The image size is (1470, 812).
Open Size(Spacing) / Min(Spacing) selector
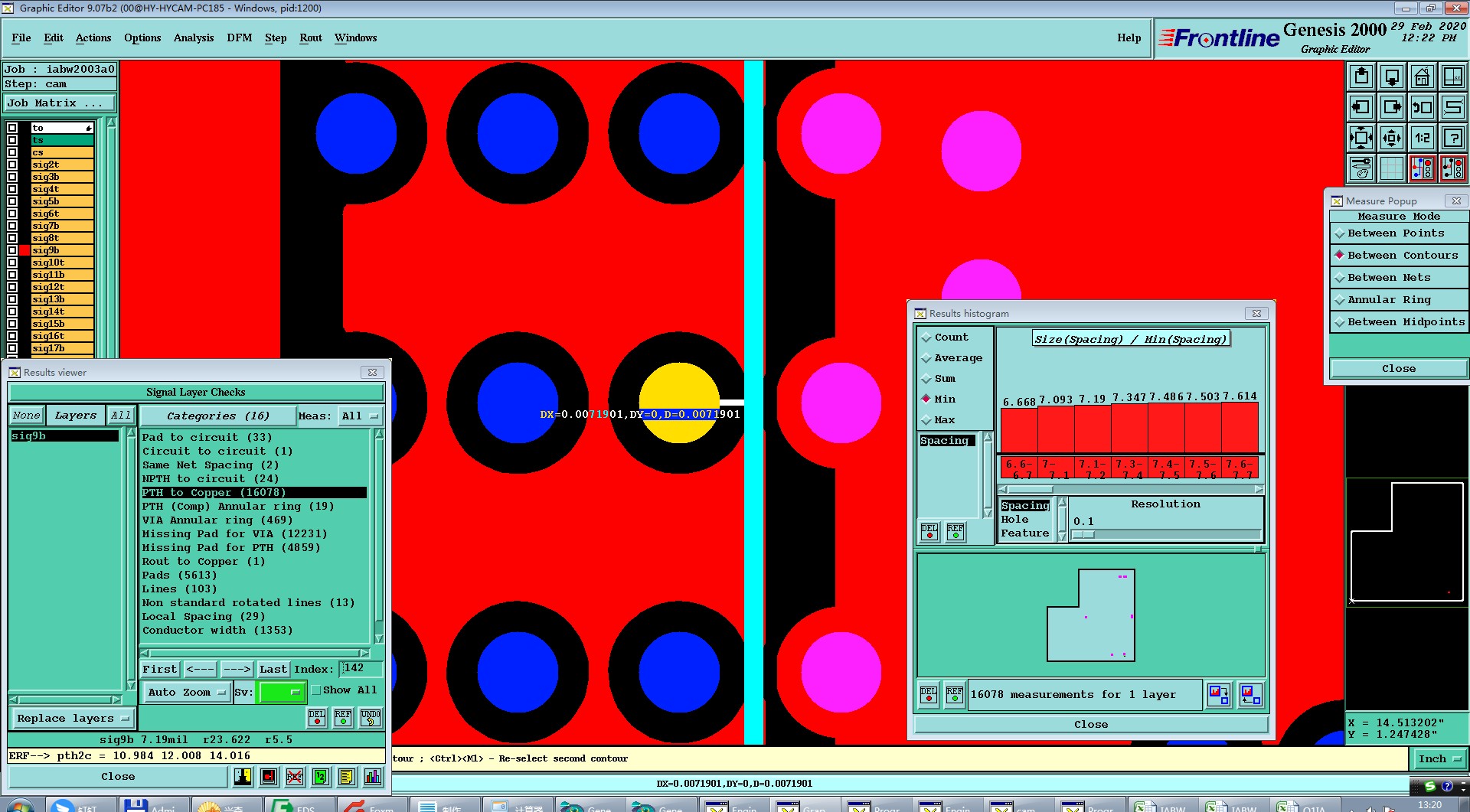point(1130,339)
